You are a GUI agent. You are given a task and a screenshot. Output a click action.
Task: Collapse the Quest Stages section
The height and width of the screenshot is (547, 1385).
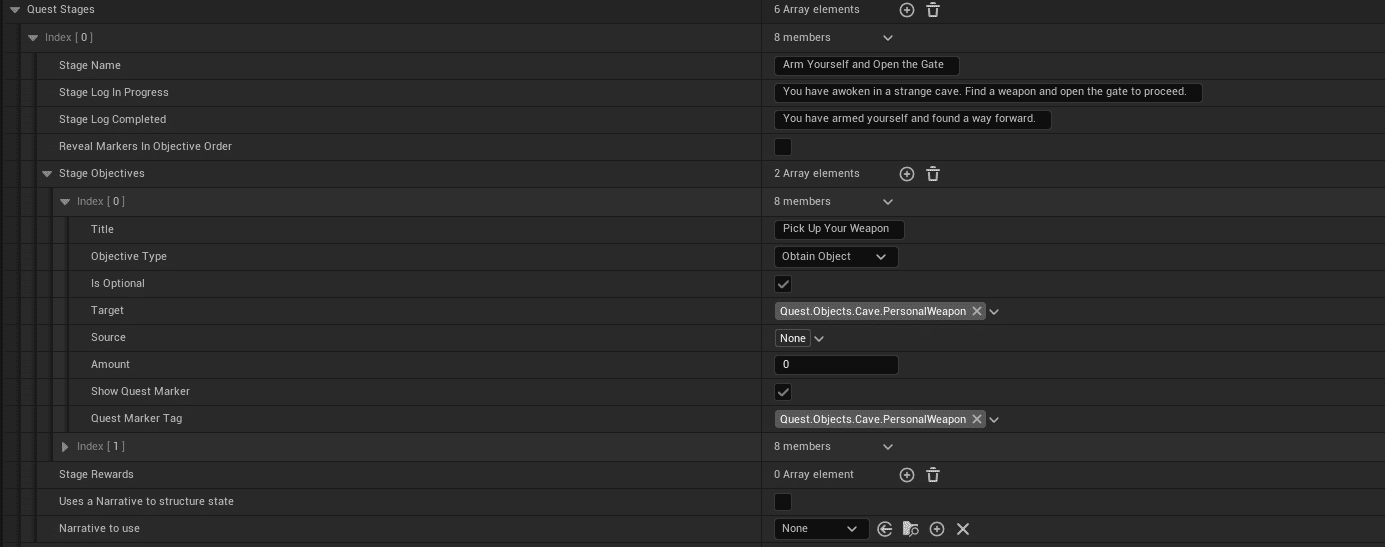[15, 10]
